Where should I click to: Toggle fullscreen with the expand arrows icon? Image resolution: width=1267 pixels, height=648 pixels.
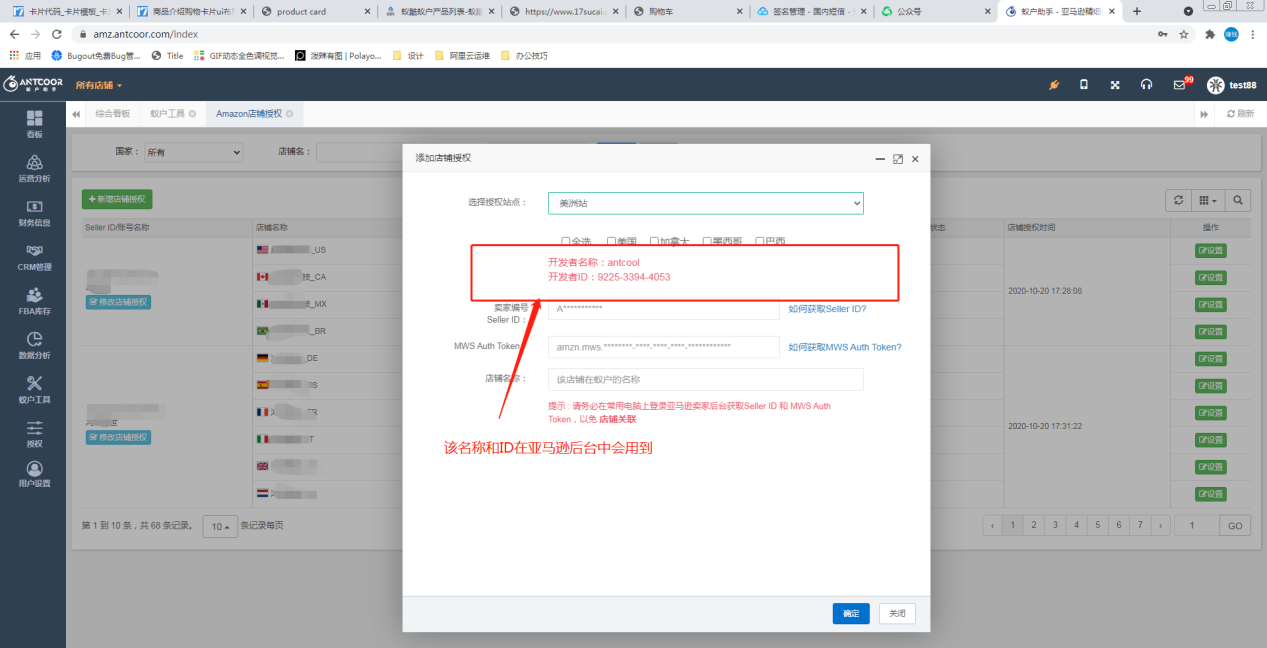point(1115,85)
